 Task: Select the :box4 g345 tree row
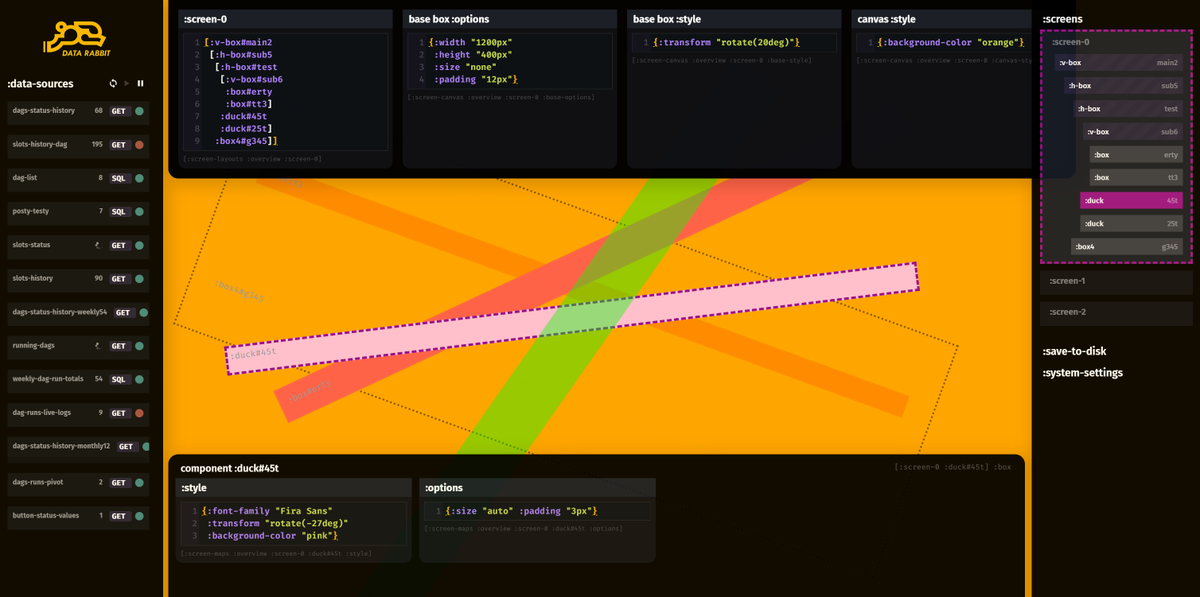click(1126, 246)
